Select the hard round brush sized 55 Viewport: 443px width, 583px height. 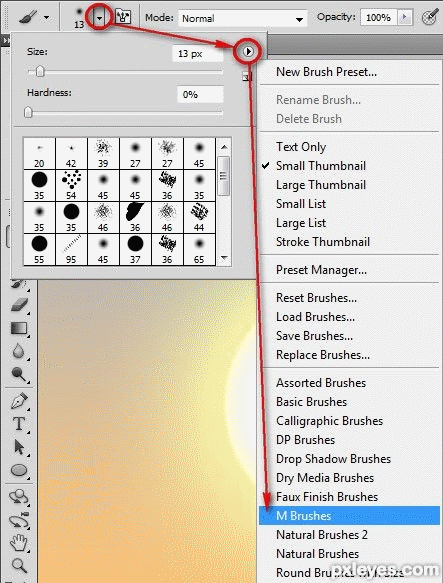click(39, 249)
